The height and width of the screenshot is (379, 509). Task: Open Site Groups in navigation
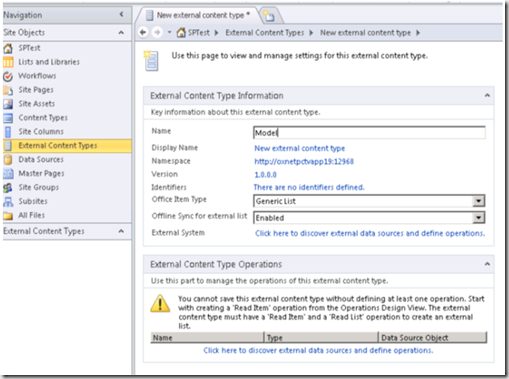coord(39,187)
